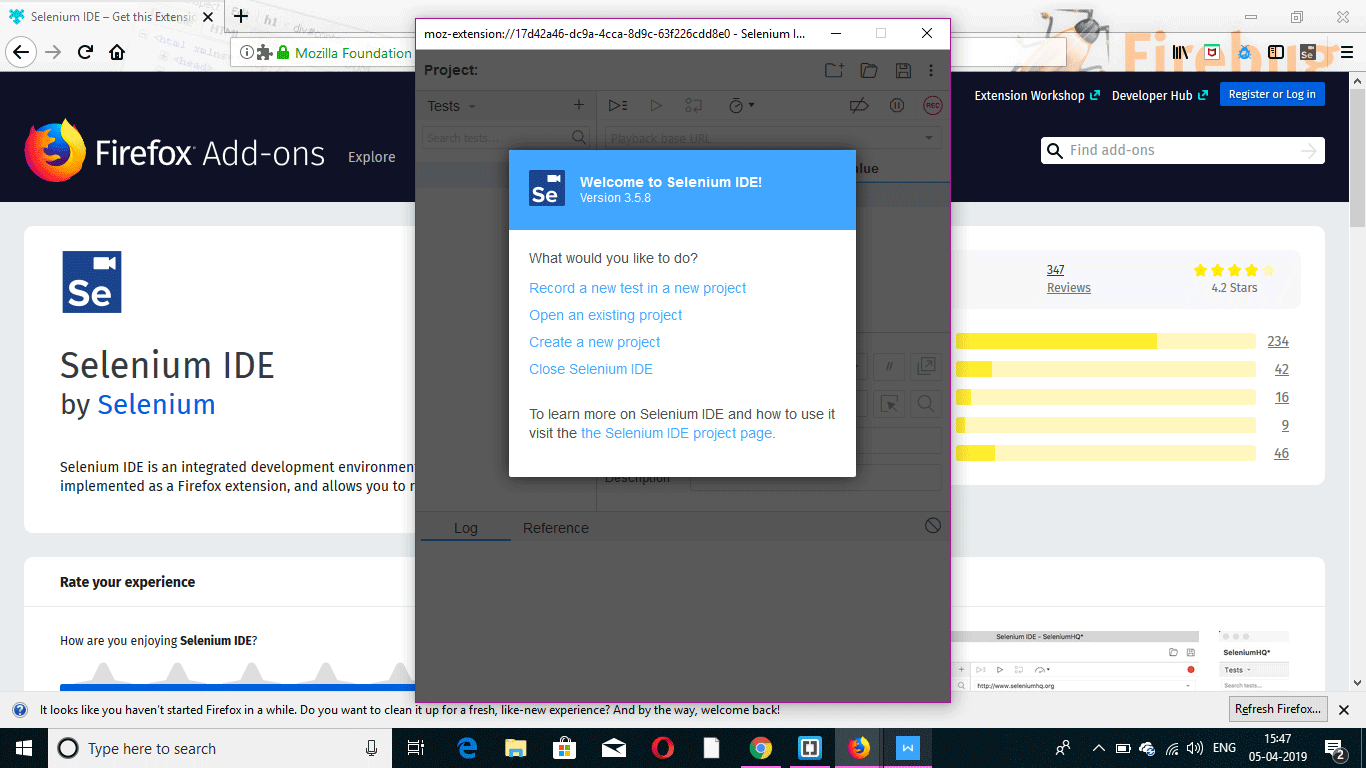
Task: View the 42 four-star reviews bar
Action: 1105,369
